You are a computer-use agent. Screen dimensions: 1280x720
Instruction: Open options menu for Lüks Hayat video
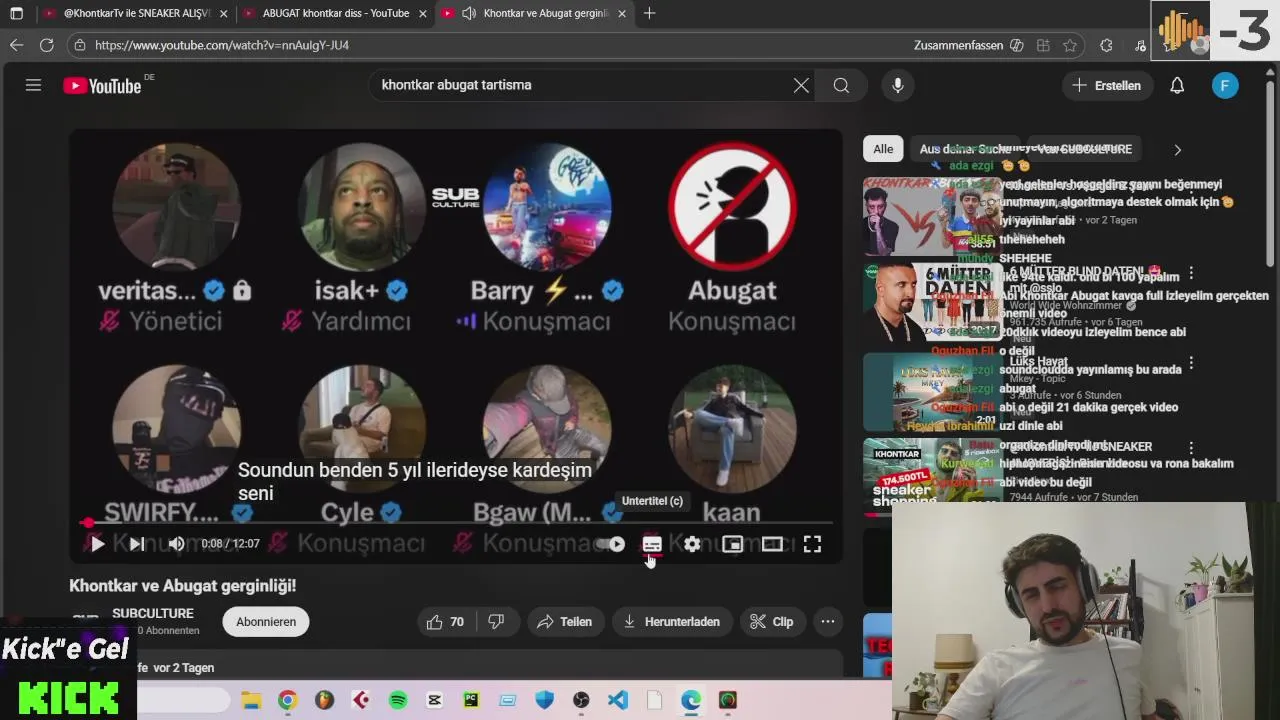[x=1191, y=364]
